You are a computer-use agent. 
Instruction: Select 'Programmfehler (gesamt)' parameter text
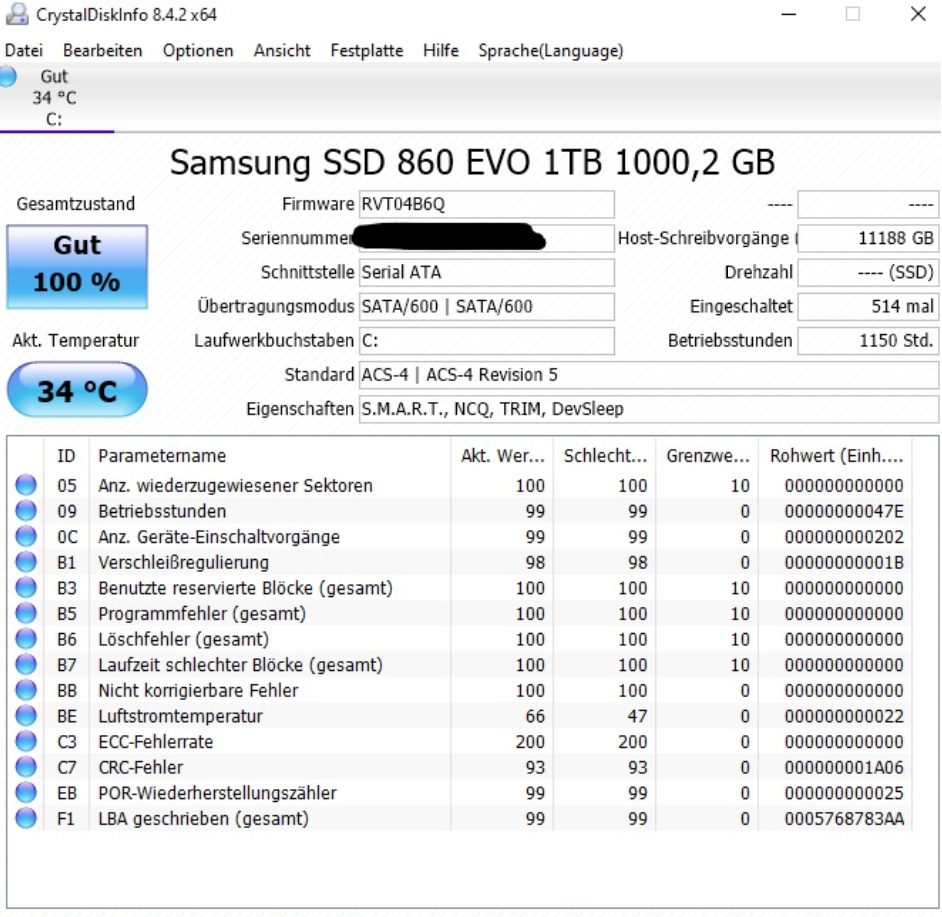(x=202, y=614)
